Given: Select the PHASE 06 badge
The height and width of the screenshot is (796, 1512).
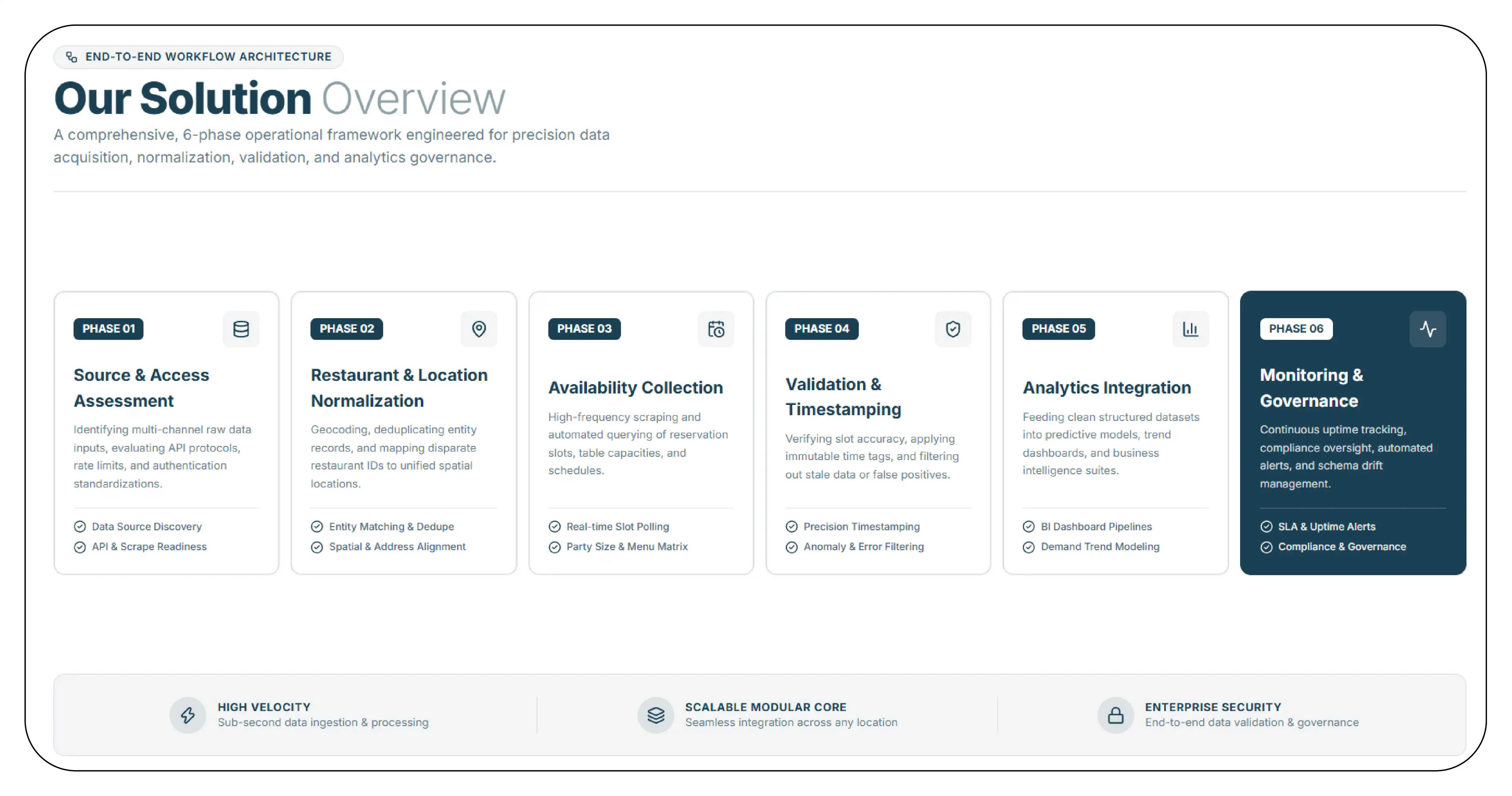Looking at the screenshot, I should click(1296, 329).
